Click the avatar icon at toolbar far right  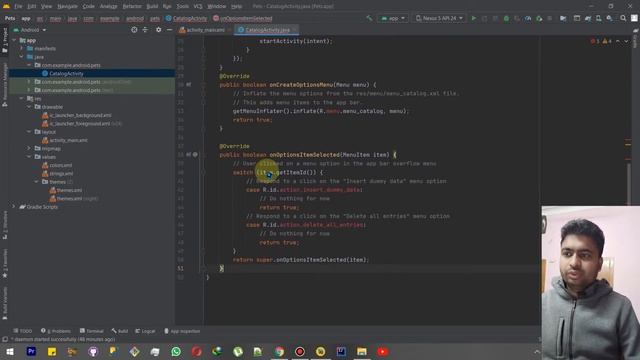(634, 18)
